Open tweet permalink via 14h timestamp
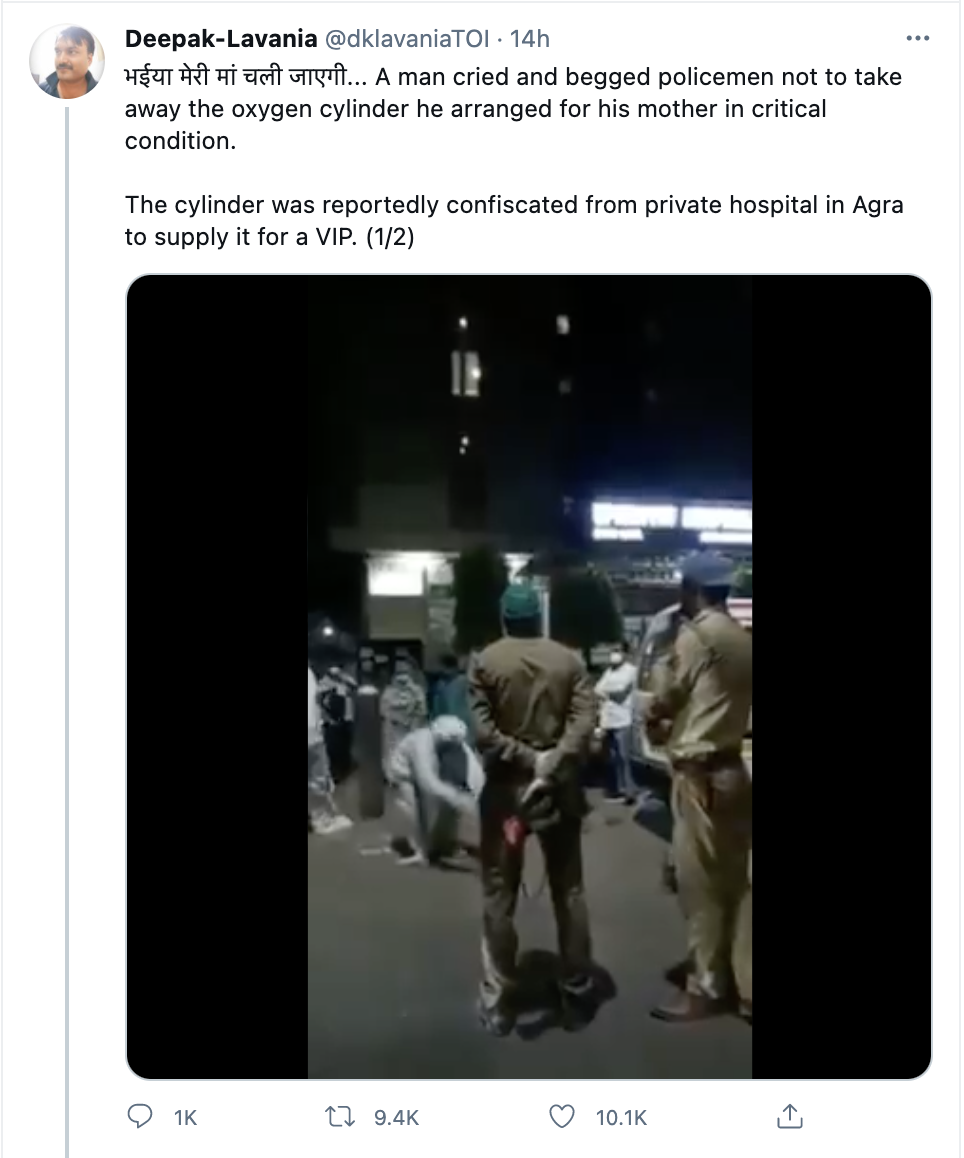Screen dimensions: 964x1158 tap(530, 39)
